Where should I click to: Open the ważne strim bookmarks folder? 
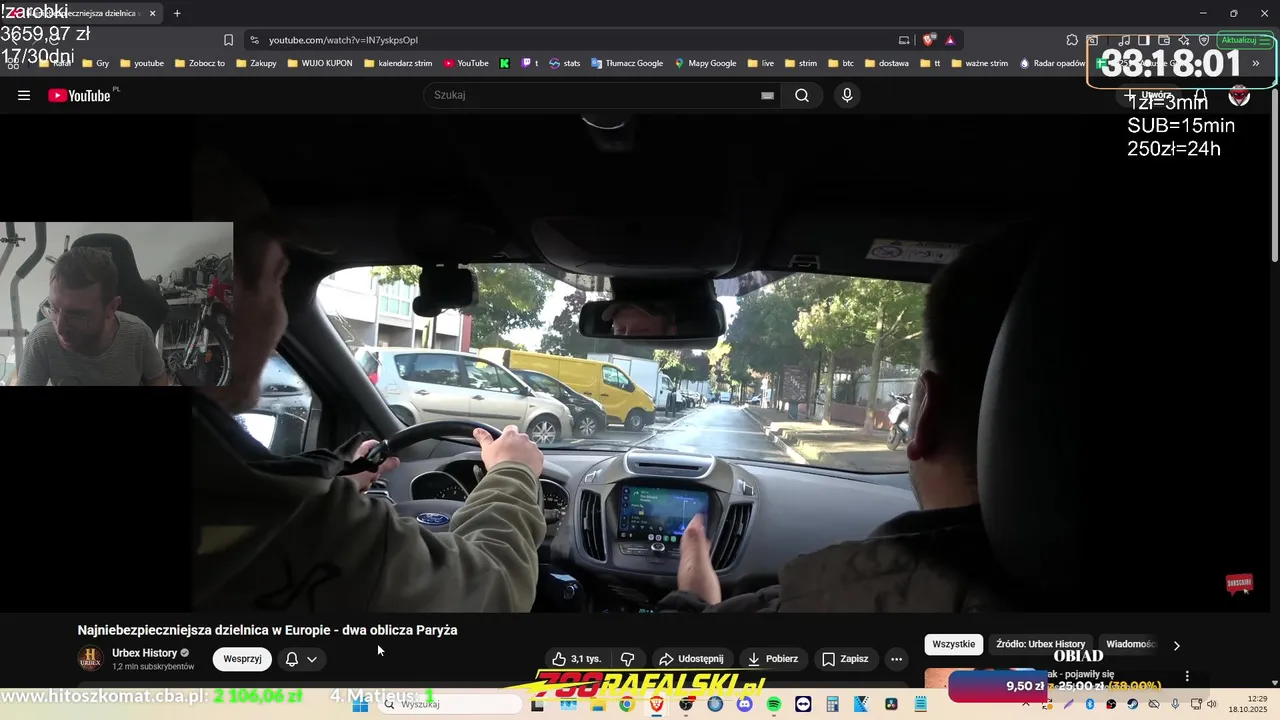[x=979, y=63]
